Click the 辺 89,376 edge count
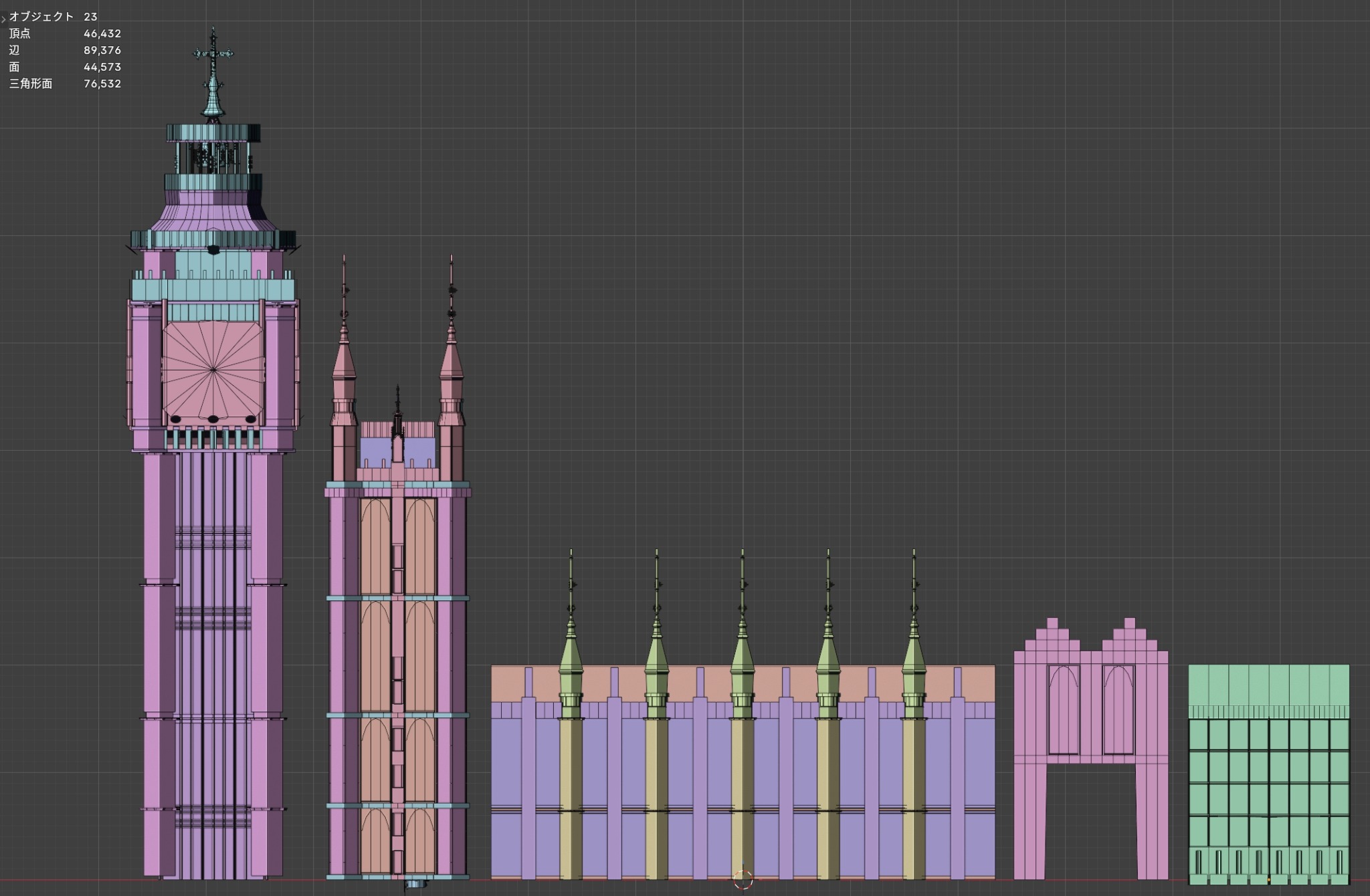The image size is (1370, 896). coord(65,49)
